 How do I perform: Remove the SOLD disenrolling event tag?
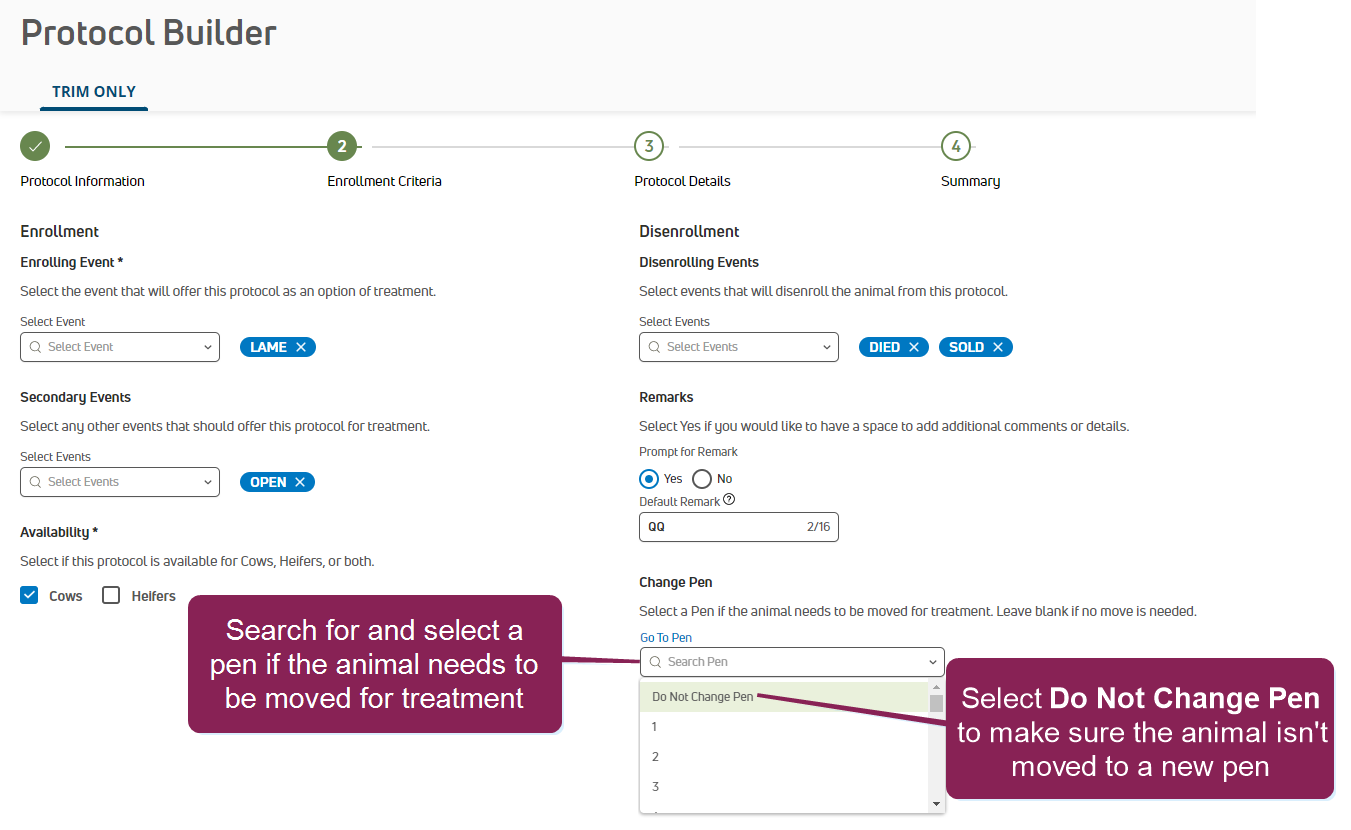point(997,347)
